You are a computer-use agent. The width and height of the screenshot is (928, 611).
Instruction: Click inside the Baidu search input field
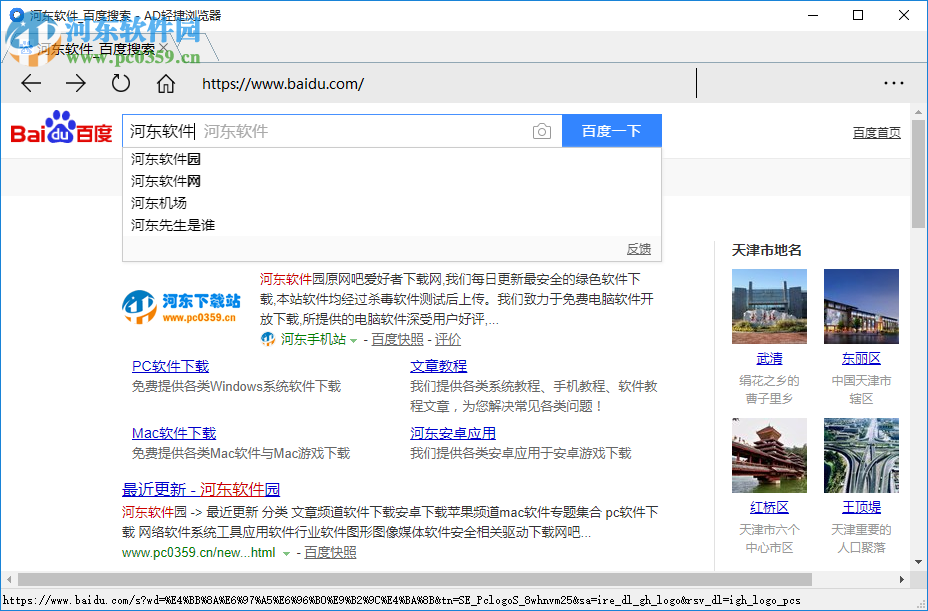300,131
